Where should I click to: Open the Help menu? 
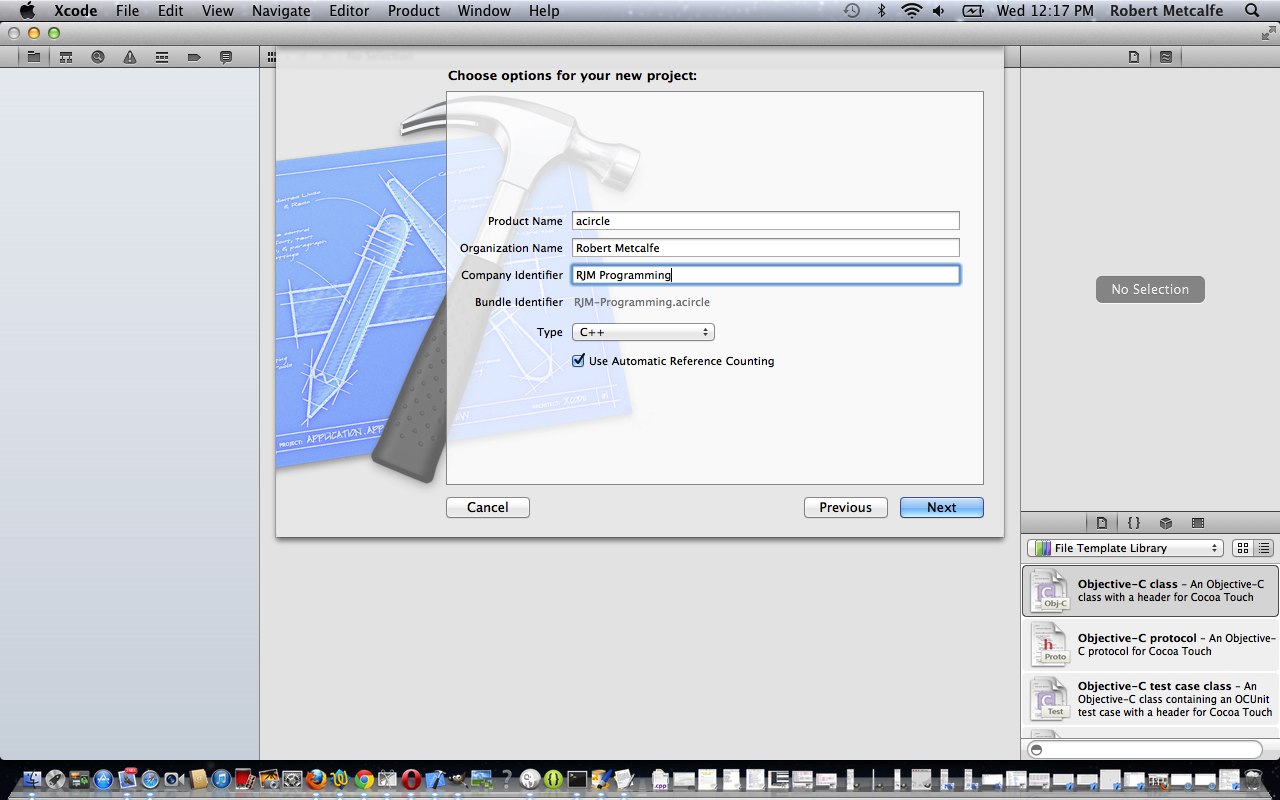pos(544,11)
